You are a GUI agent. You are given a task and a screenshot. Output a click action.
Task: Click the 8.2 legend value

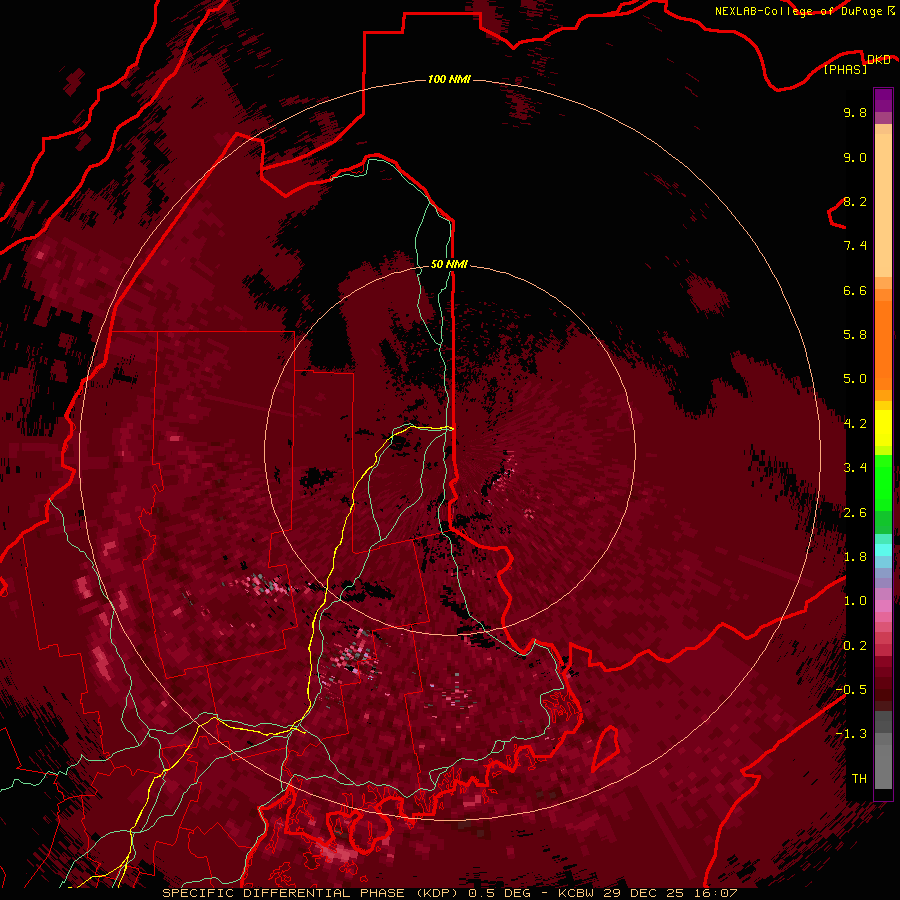tap(855, 201)
